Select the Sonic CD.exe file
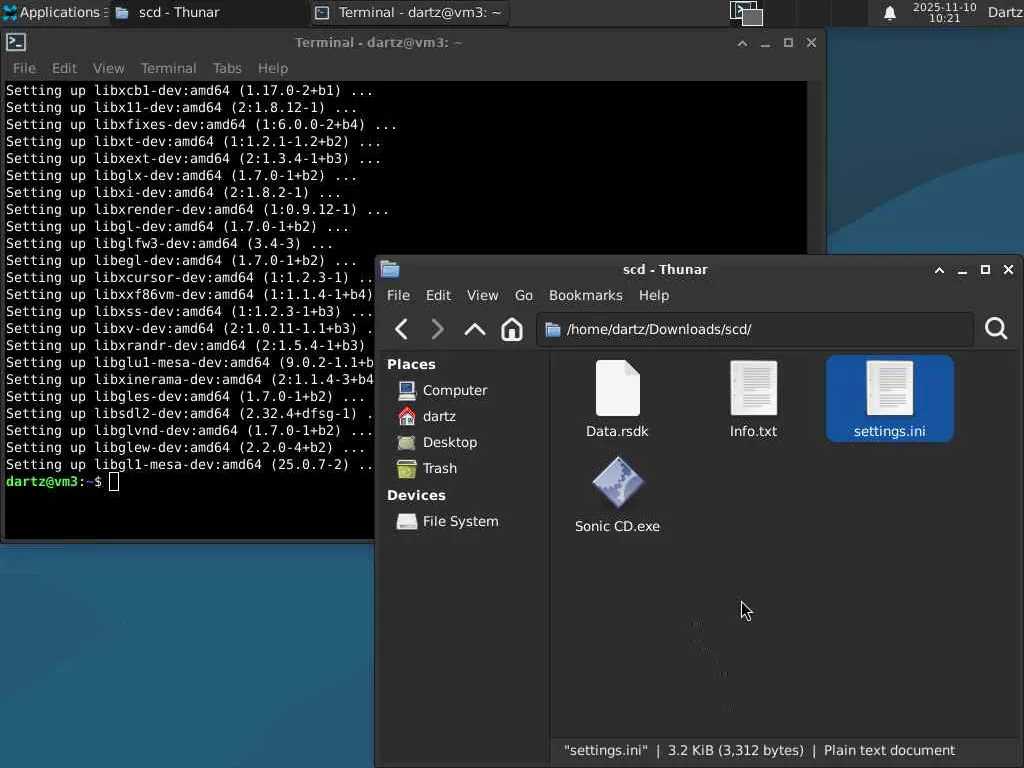 coord(617,494)
